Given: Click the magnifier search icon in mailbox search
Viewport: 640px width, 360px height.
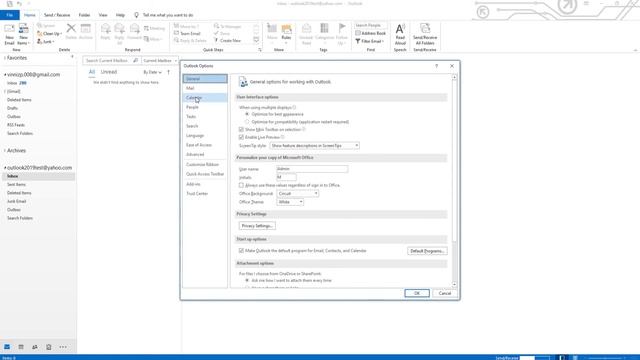Looking at the screenshot, I should [136, 60].
